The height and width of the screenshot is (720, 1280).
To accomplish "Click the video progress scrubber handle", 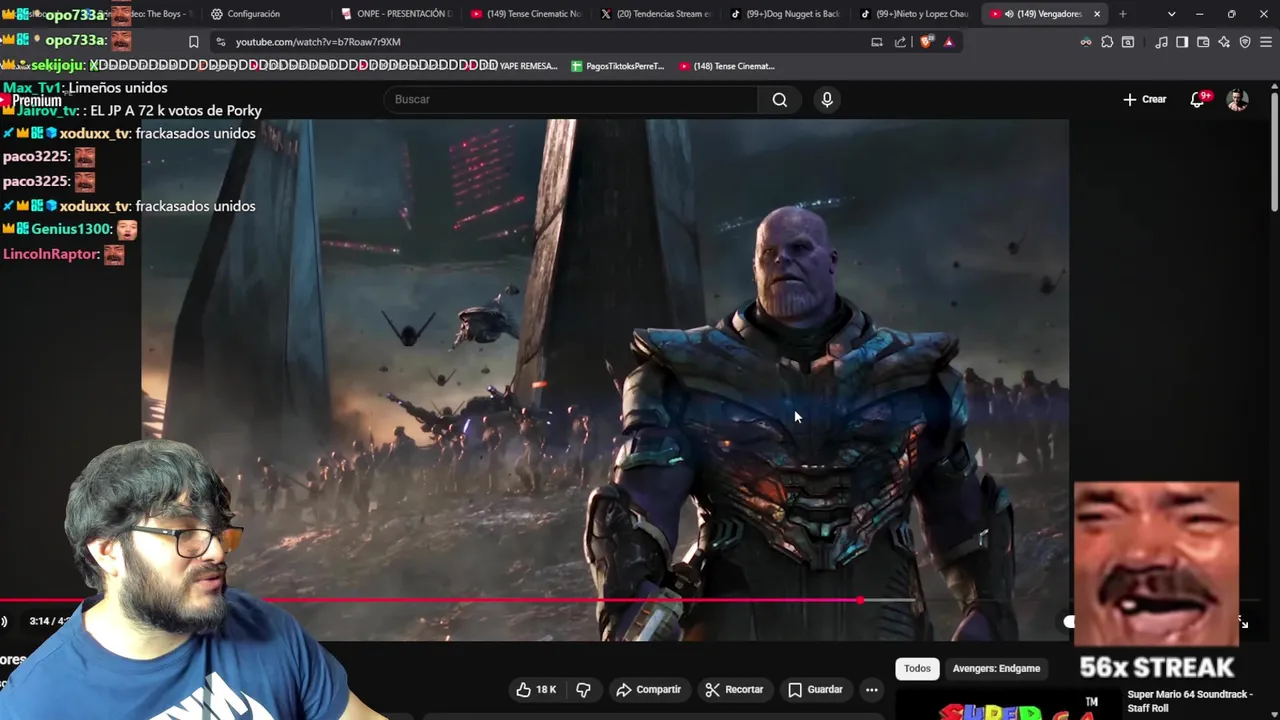I will tap(861, 600).
